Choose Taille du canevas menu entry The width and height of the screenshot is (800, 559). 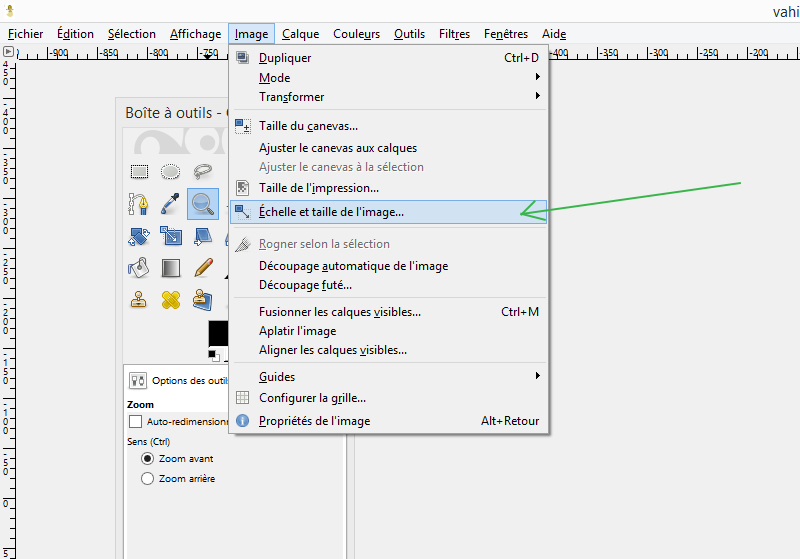[389, 126]
